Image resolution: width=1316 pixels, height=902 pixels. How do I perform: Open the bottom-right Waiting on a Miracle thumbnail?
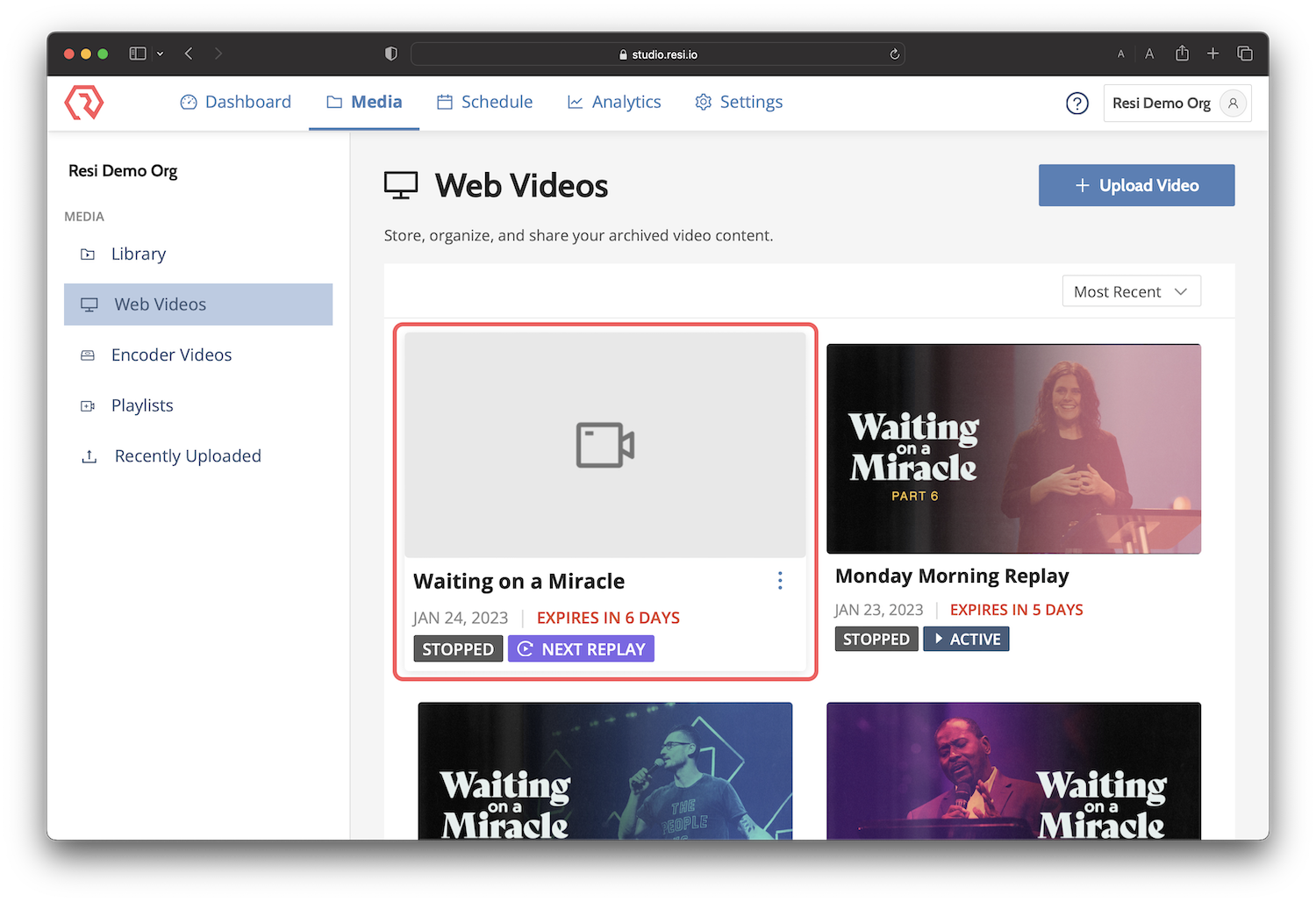1014,770
